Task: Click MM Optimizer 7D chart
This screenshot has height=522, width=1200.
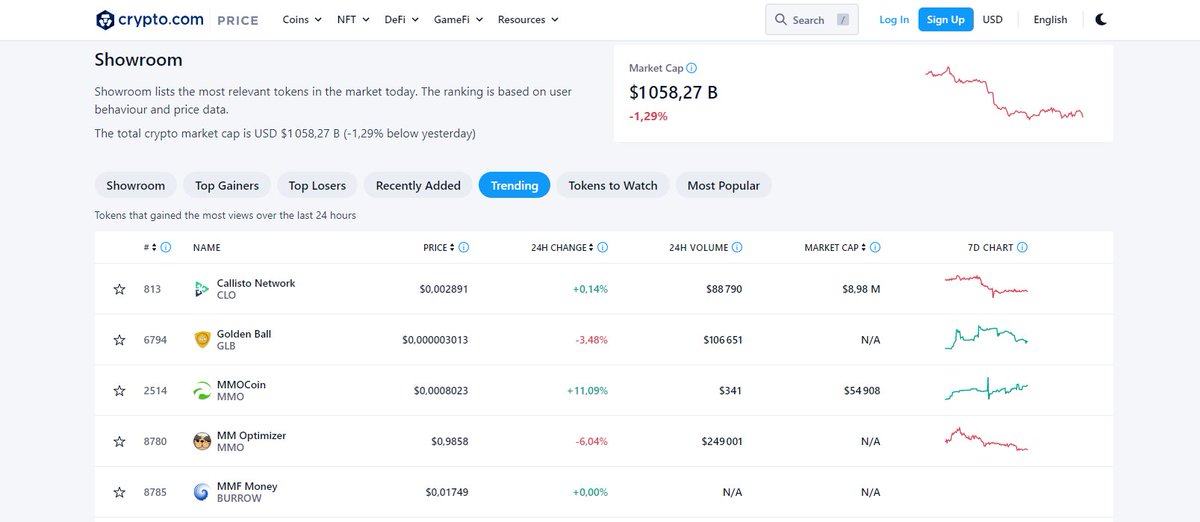Action: pyautogui.click(x=986, y=439)
